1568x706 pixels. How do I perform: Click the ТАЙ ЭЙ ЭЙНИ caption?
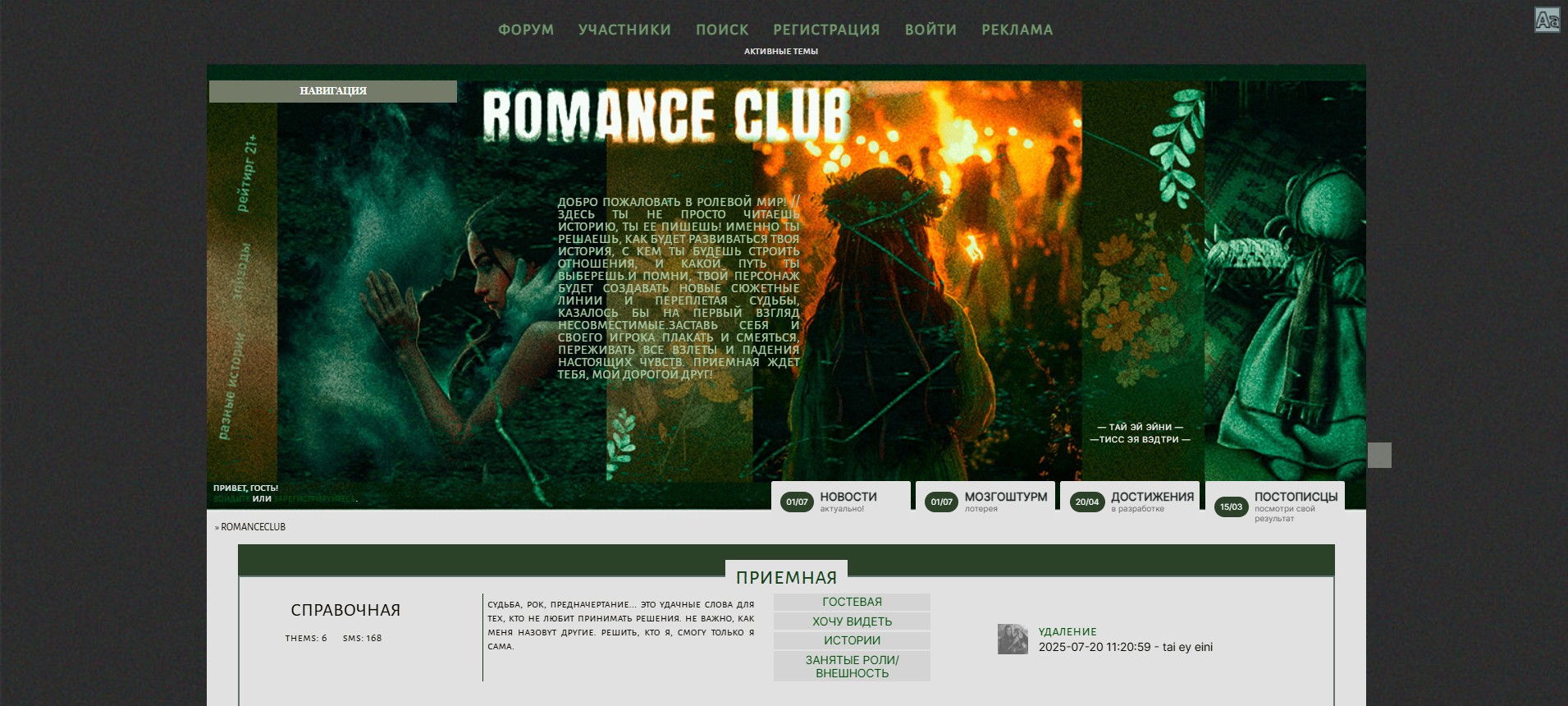pyautogui.click(x=1141, y=427)
